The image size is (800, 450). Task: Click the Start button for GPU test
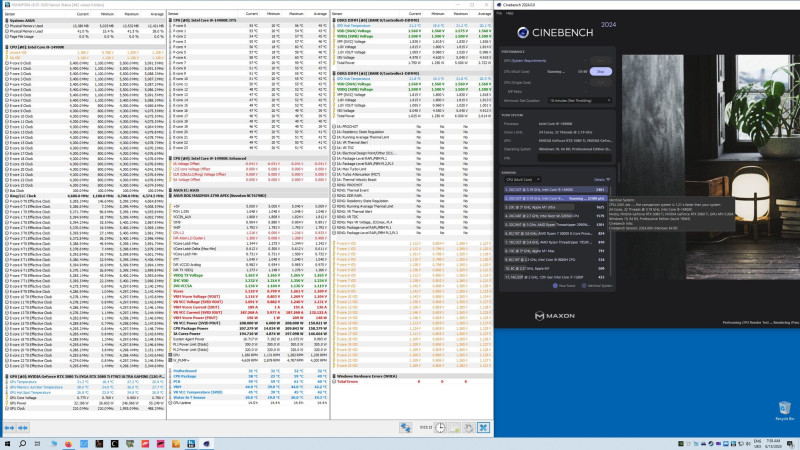[601, 60]
